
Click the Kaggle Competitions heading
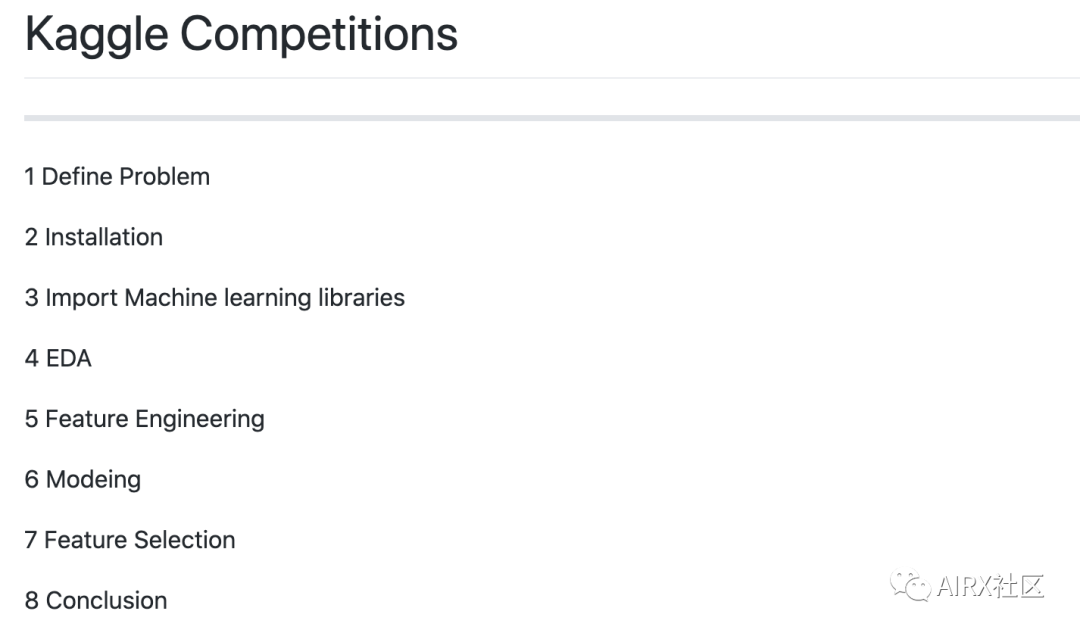point(241,34)
